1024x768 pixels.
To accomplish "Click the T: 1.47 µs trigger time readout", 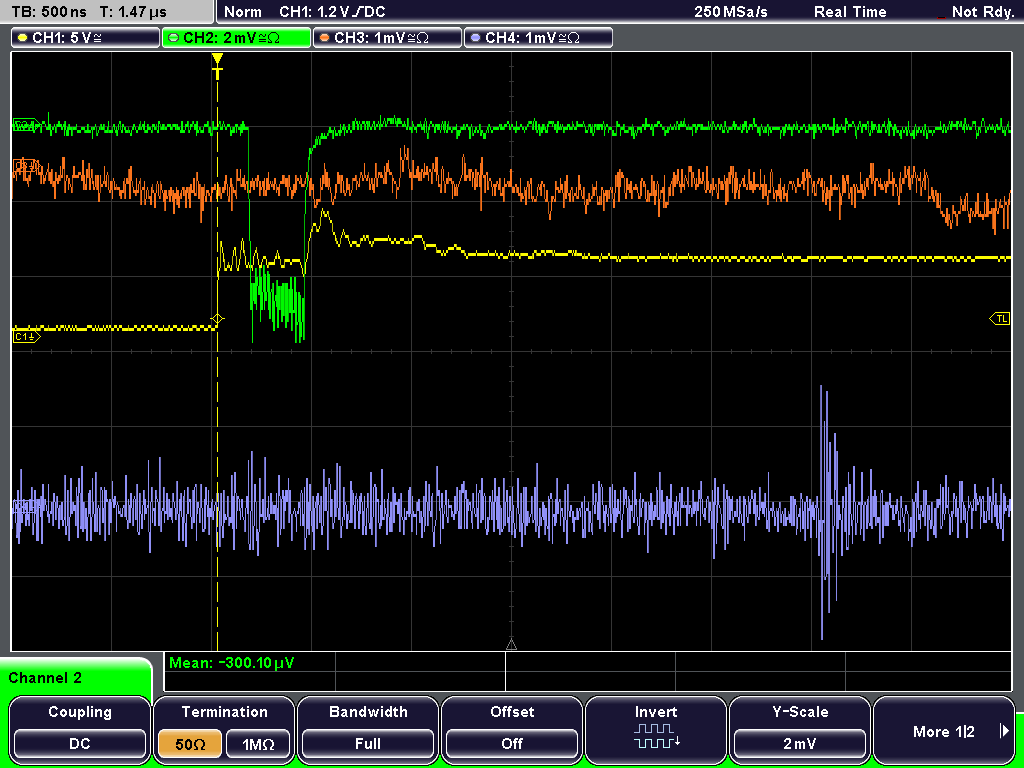I will pyautogui.click(x=133, y=12).
